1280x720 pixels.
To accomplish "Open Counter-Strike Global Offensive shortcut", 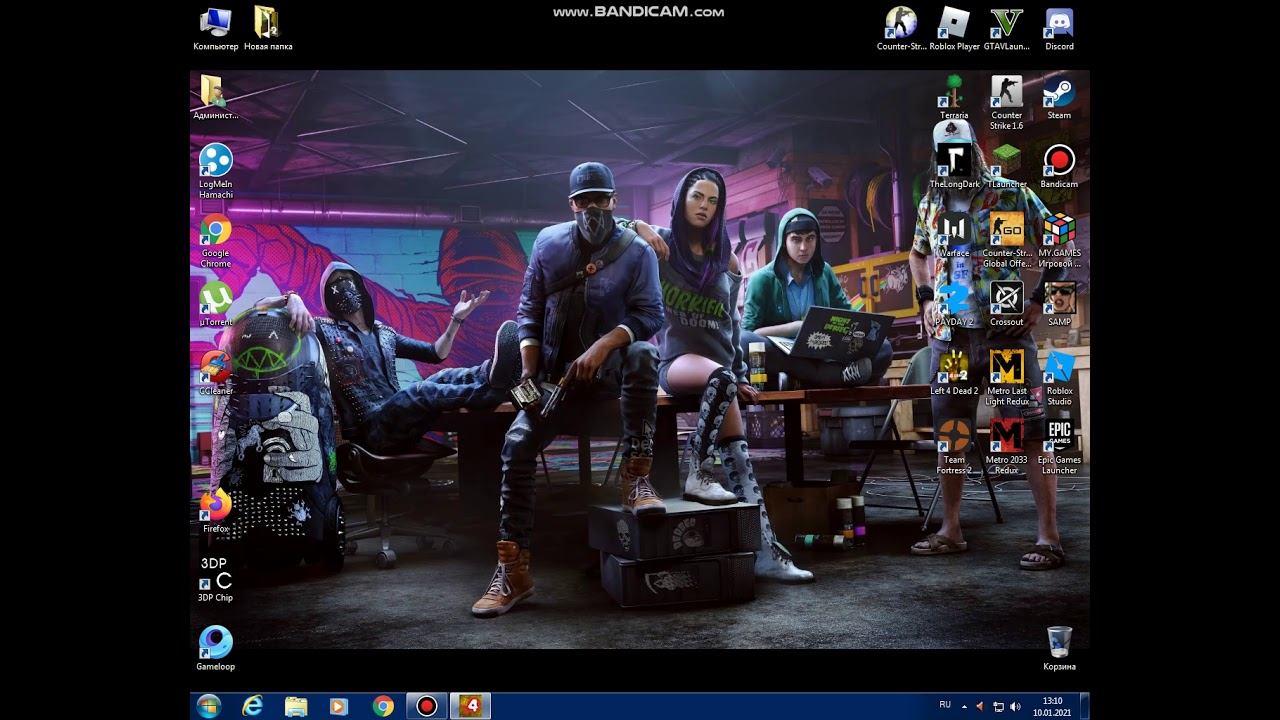I will click(x=1006, y=240).
